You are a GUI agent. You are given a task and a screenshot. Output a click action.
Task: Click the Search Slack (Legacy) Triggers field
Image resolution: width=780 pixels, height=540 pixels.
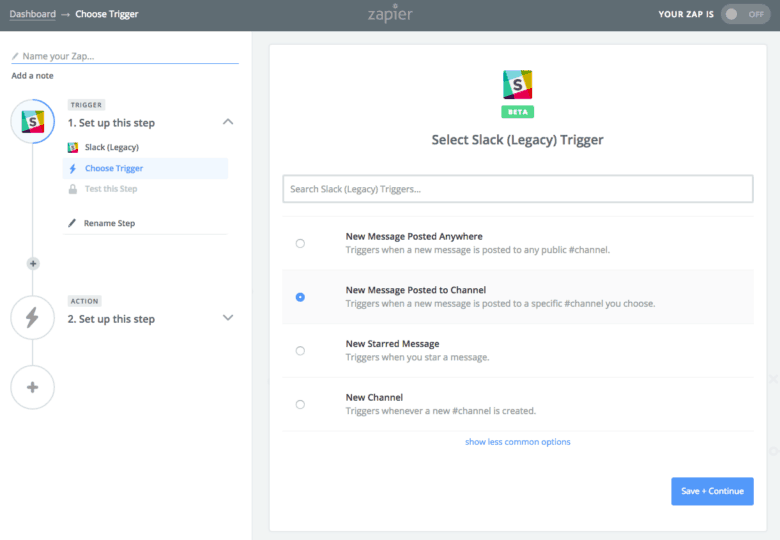517,189
